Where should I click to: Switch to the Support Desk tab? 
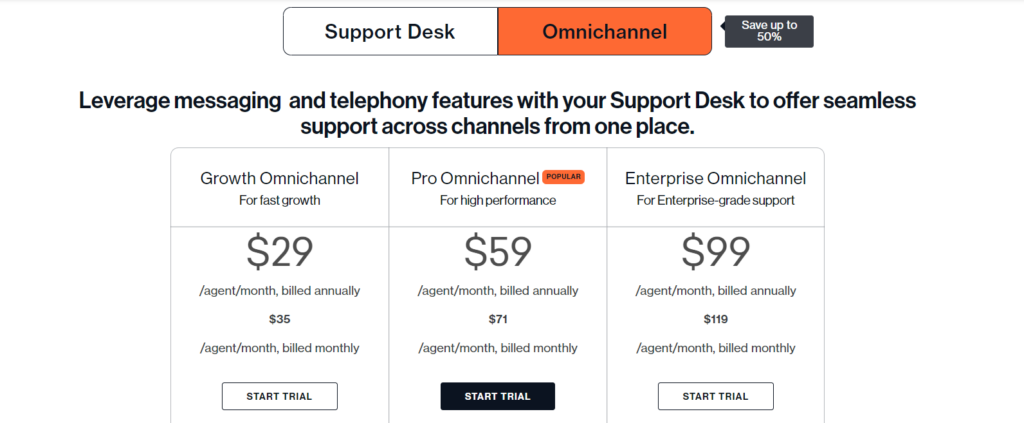tap(390, 32)
